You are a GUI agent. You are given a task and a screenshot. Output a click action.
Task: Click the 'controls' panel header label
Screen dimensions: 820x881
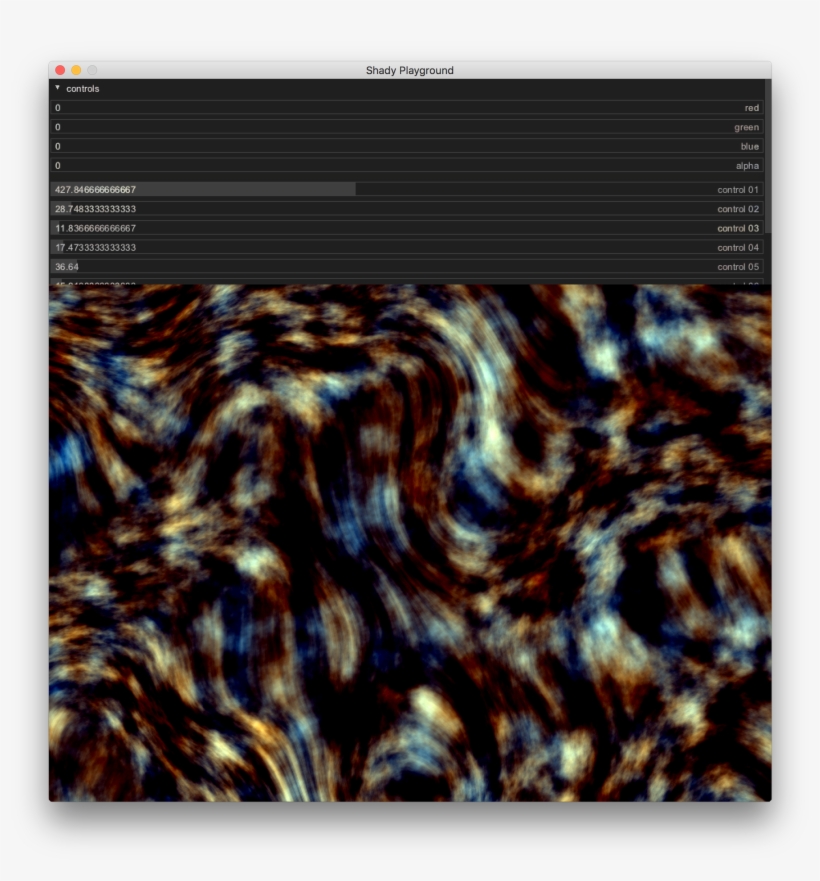point(83,89)
